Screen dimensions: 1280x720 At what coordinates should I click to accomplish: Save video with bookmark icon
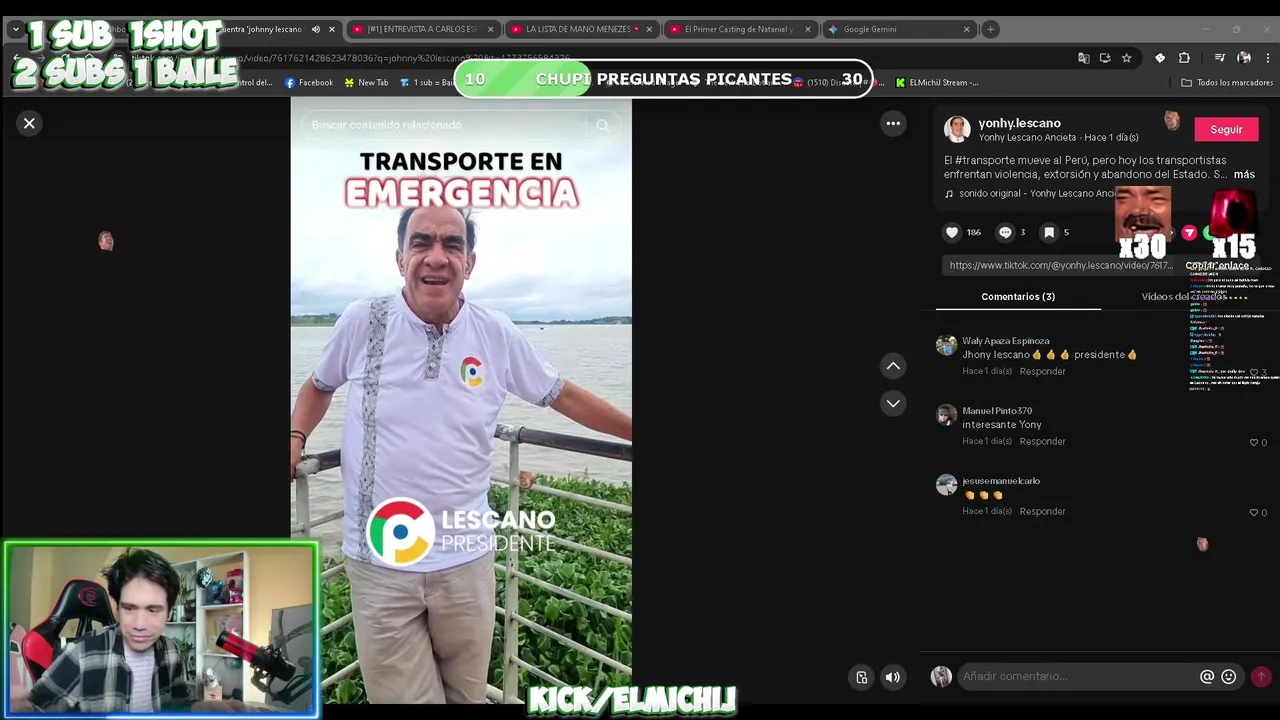tap(1049, 232)
